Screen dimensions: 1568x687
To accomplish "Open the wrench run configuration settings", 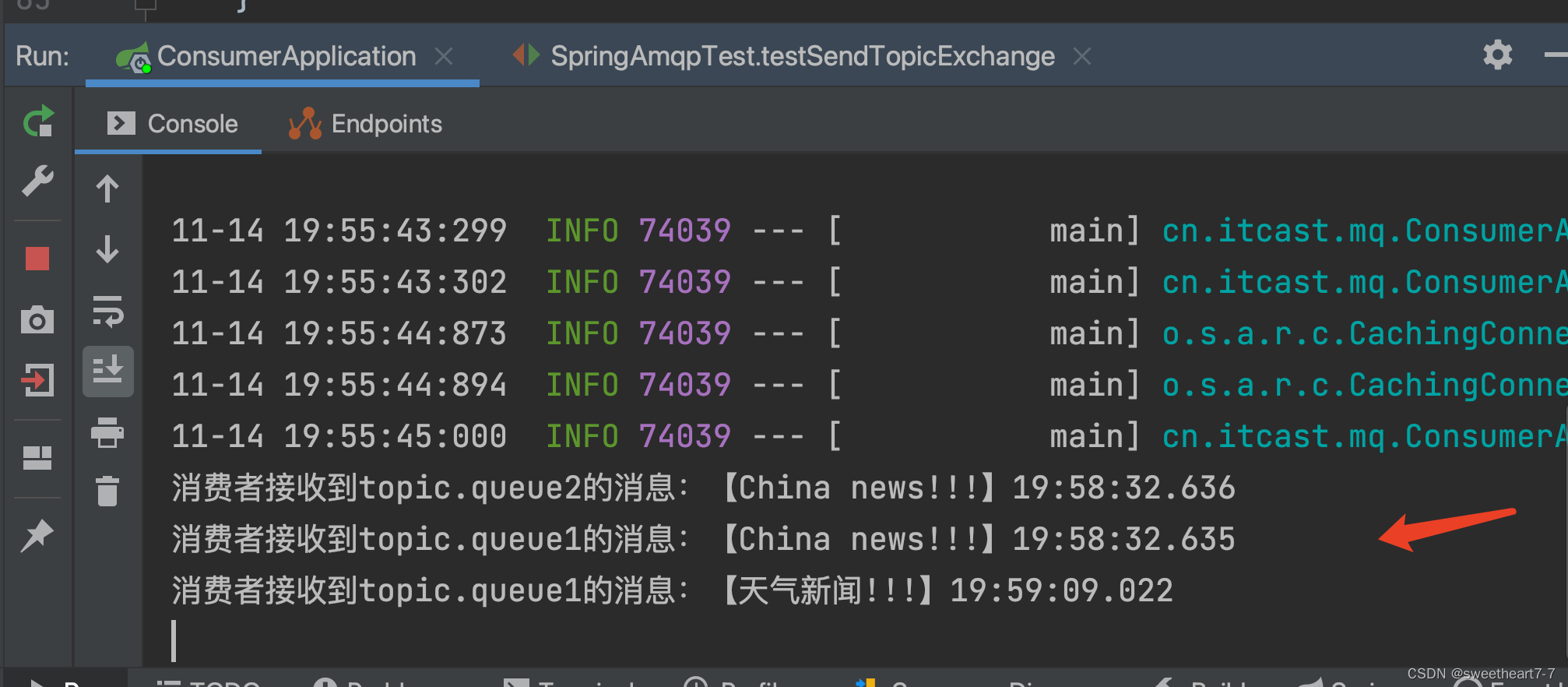I will 37,181.
